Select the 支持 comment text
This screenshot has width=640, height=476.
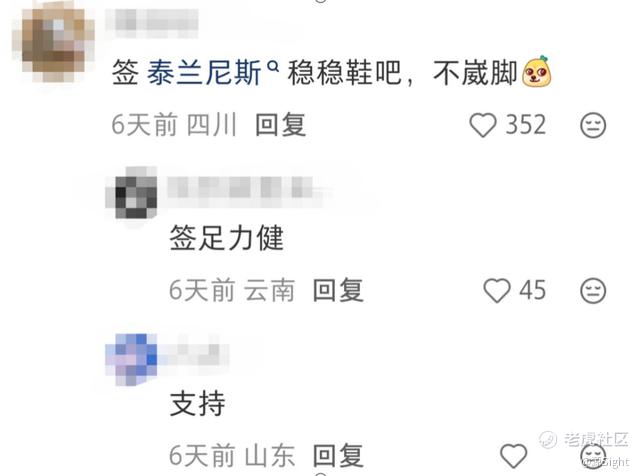click(x=198, y=403)
